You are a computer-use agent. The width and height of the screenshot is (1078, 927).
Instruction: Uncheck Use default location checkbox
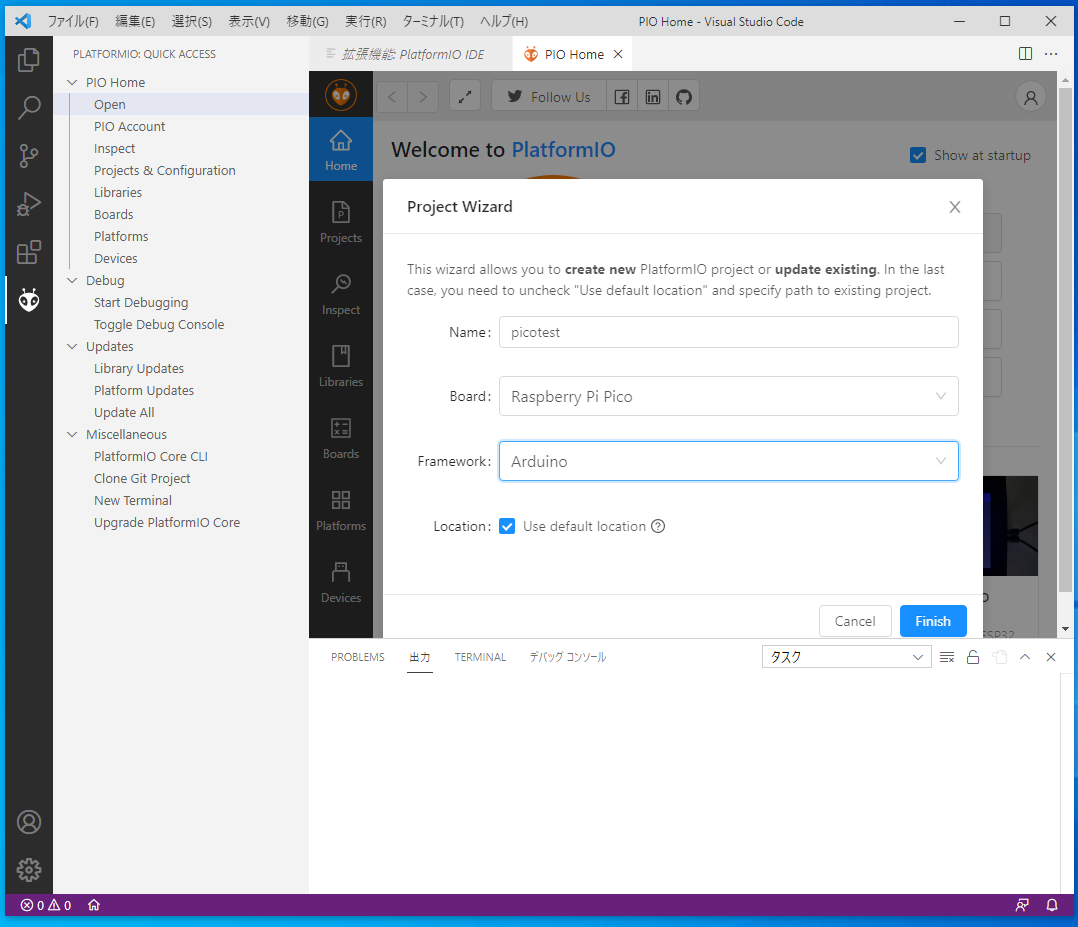tap(507, 526)
